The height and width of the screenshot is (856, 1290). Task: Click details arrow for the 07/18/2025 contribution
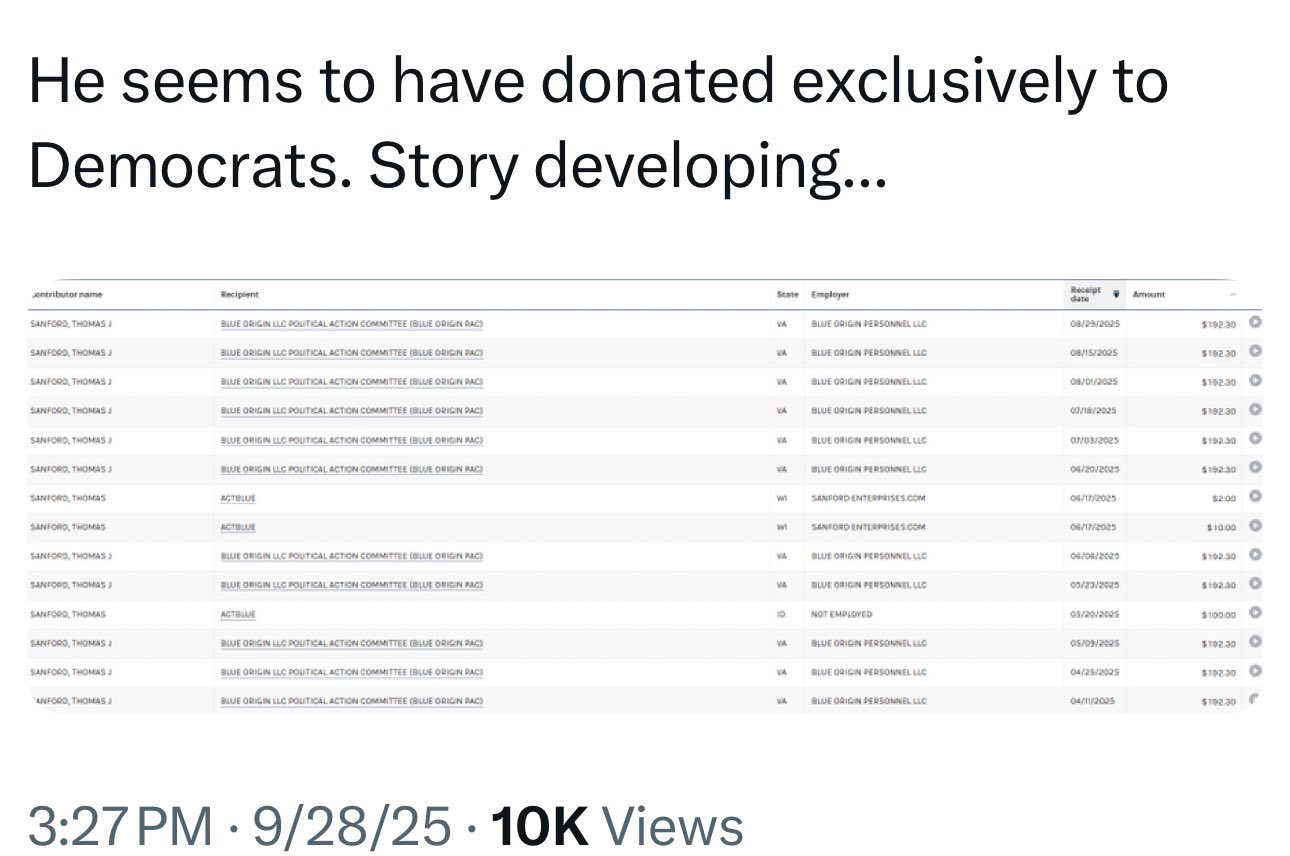point(1256,409)
